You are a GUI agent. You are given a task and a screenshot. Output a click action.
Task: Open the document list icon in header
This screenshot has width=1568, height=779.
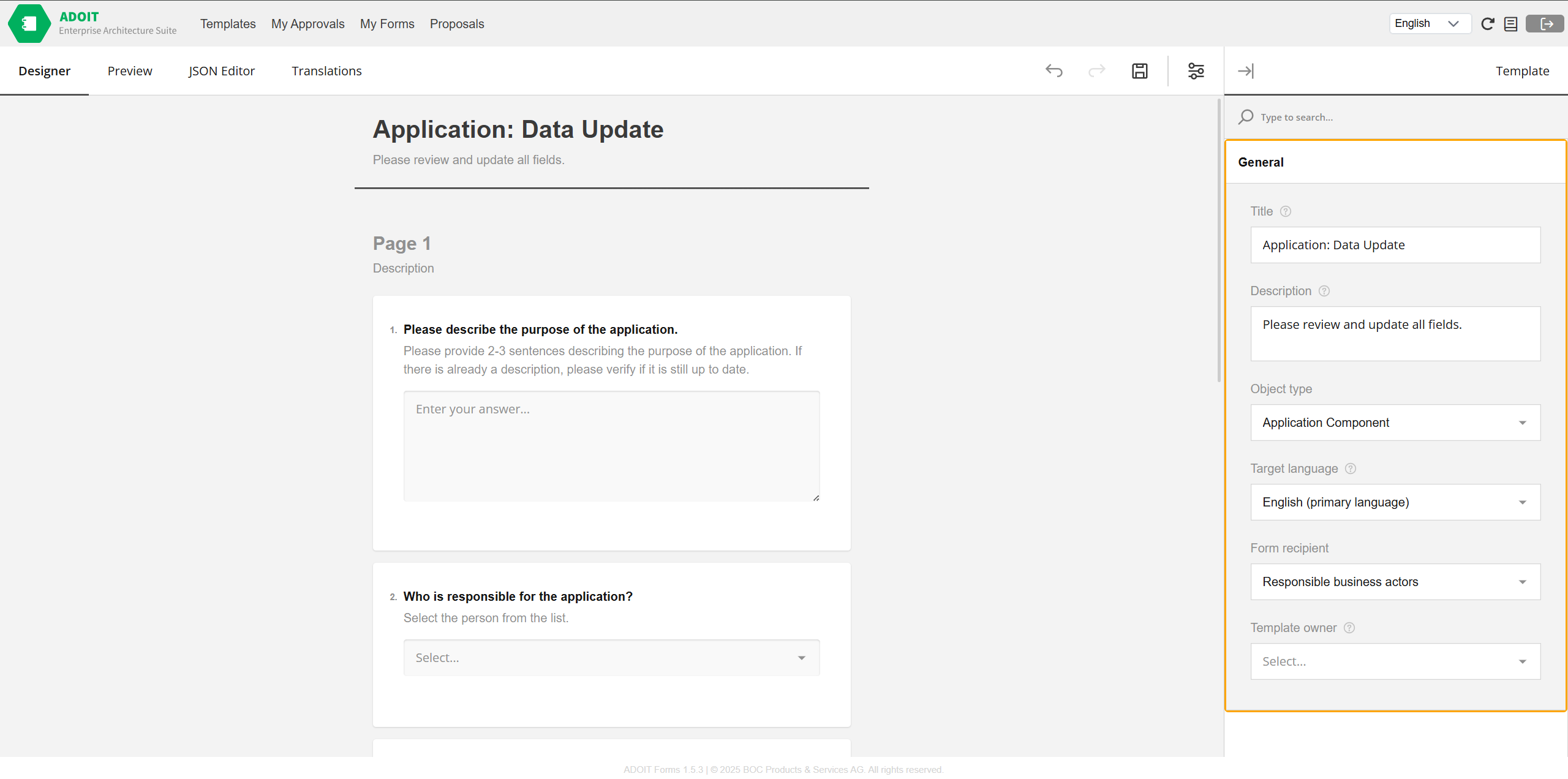click(1510, 24)
